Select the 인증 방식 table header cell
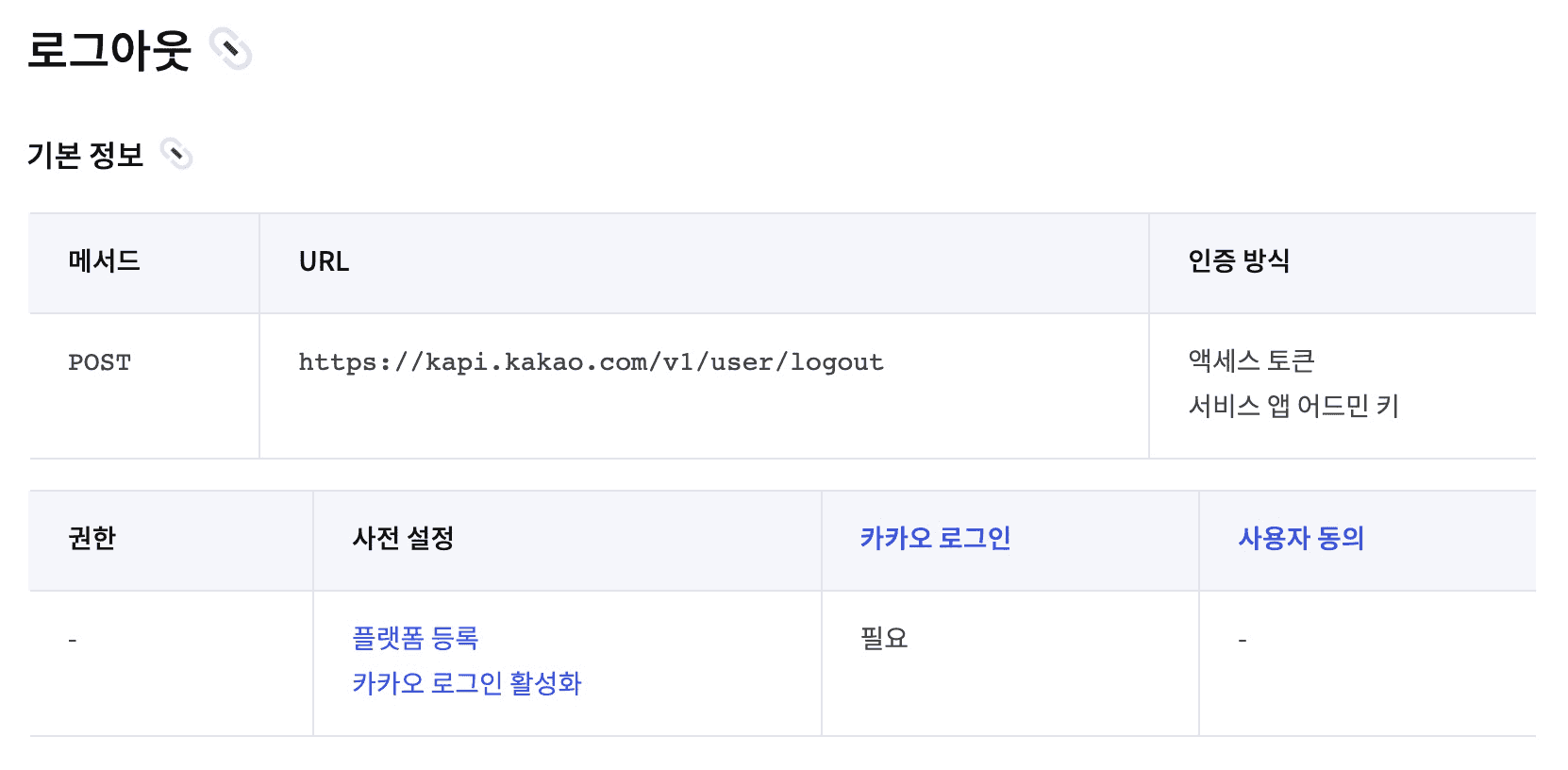The height and width of the screenshot is (770, 1568). click(1343, 263)
